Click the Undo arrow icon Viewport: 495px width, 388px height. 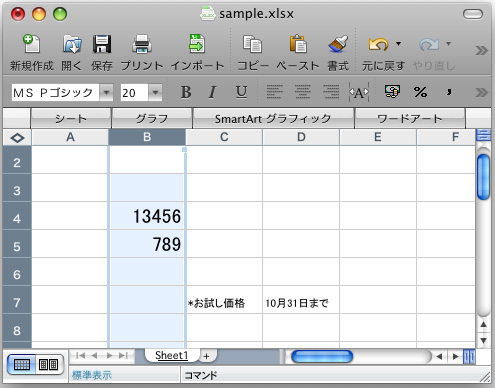pos(378,44)
